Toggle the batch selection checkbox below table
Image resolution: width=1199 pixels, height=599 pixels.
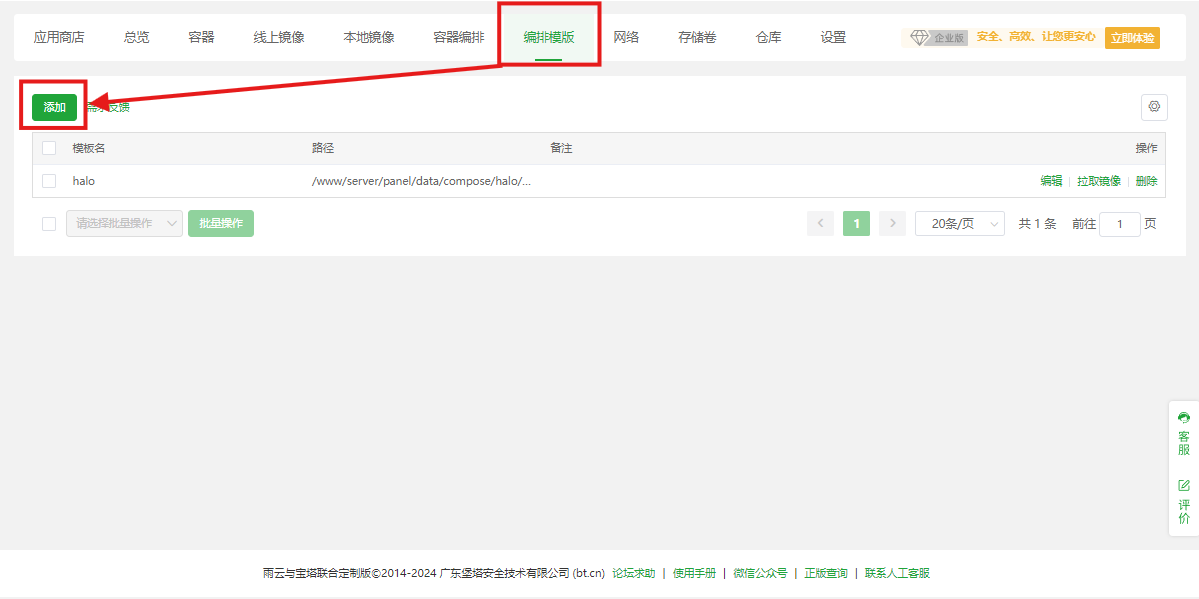pyautogui.click(x=49, y=224)
